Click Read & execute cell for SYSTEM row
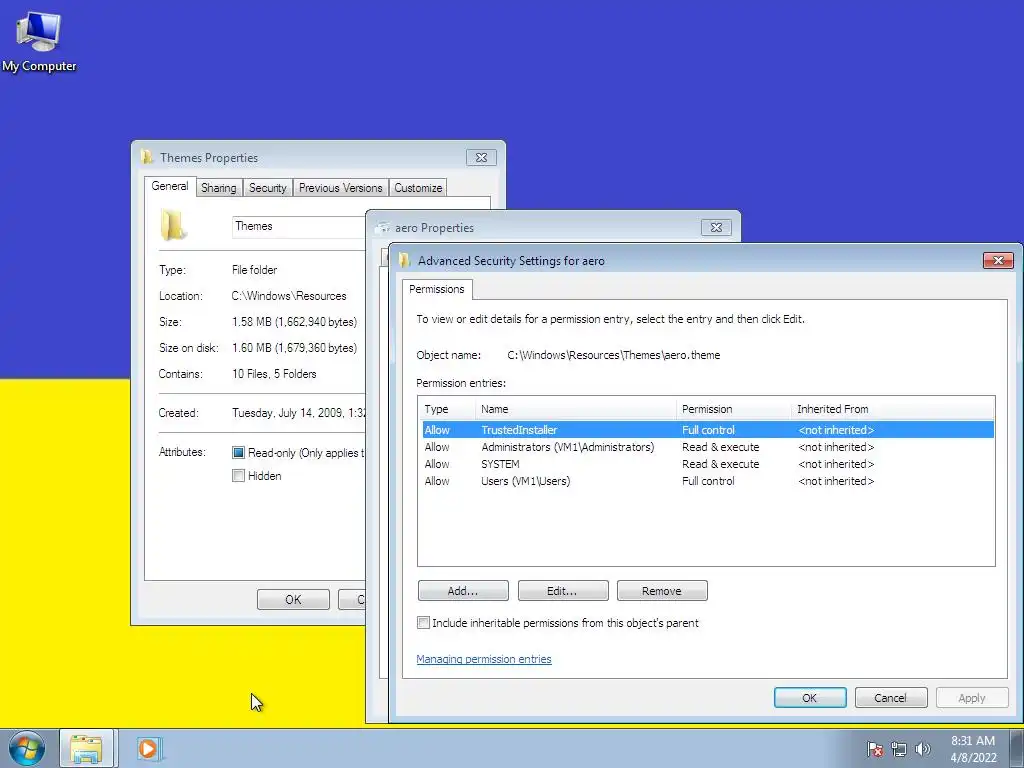 pyautogui.click(x=720, y=464)
